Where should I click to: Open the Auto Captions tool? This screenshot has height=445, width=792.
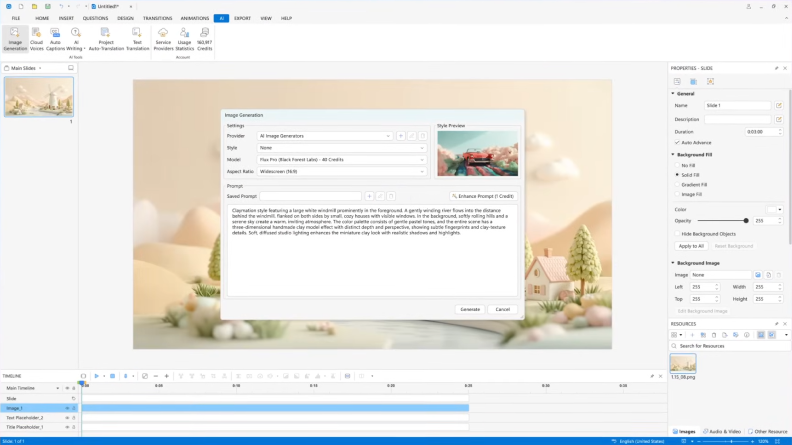pyautogui.click(x=55, y=38)
